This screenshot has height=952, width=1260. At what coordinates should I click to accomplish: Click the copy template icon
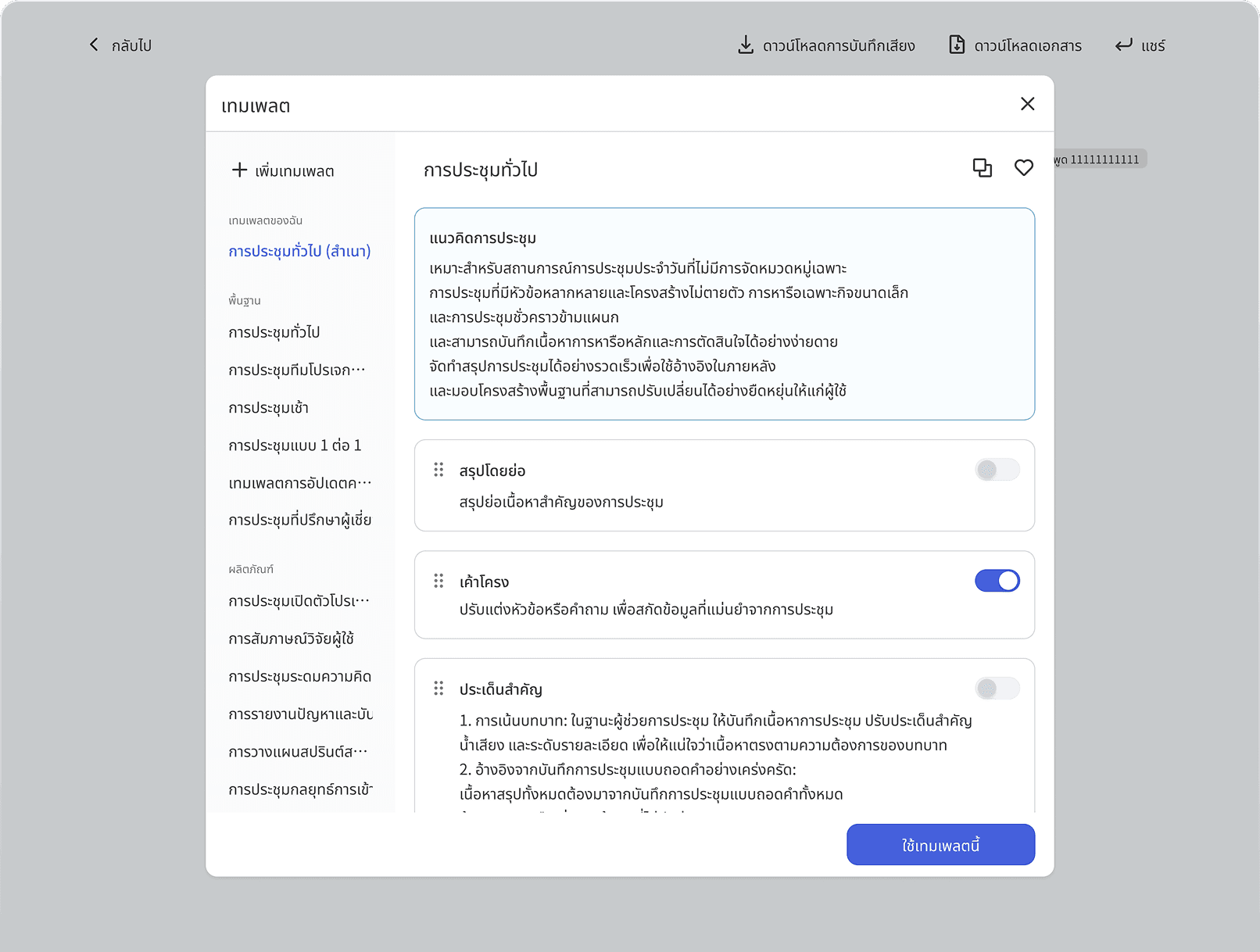click(x=982, y=168)
